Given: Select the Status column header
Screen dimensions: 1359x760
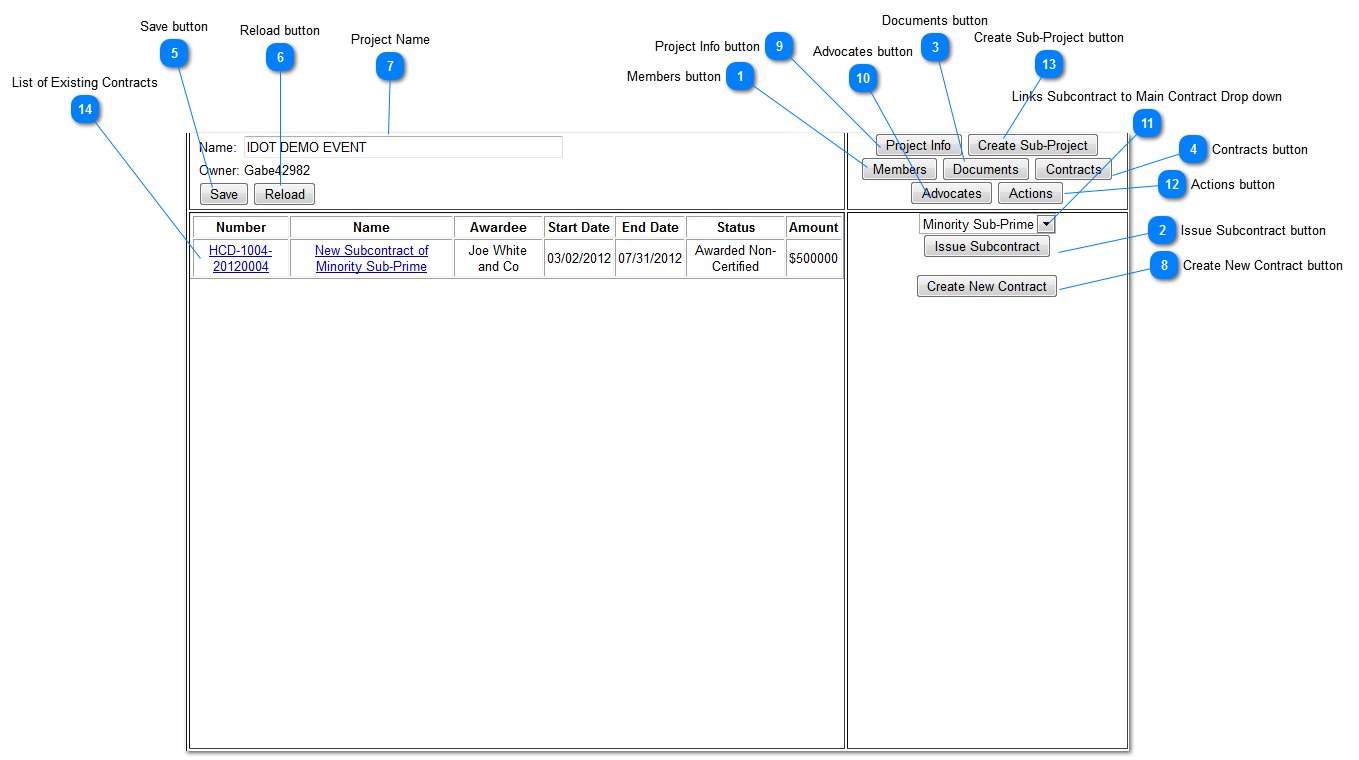Looking at the screenshot, I should tap(736, 227).
